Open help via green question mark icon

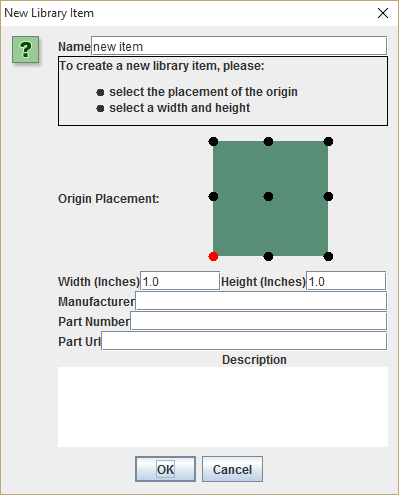(26, 49)
